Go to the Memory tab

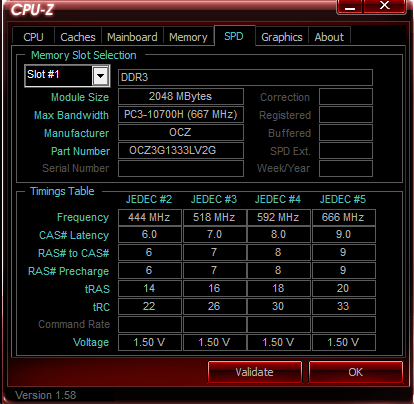[x=188, y=37]
